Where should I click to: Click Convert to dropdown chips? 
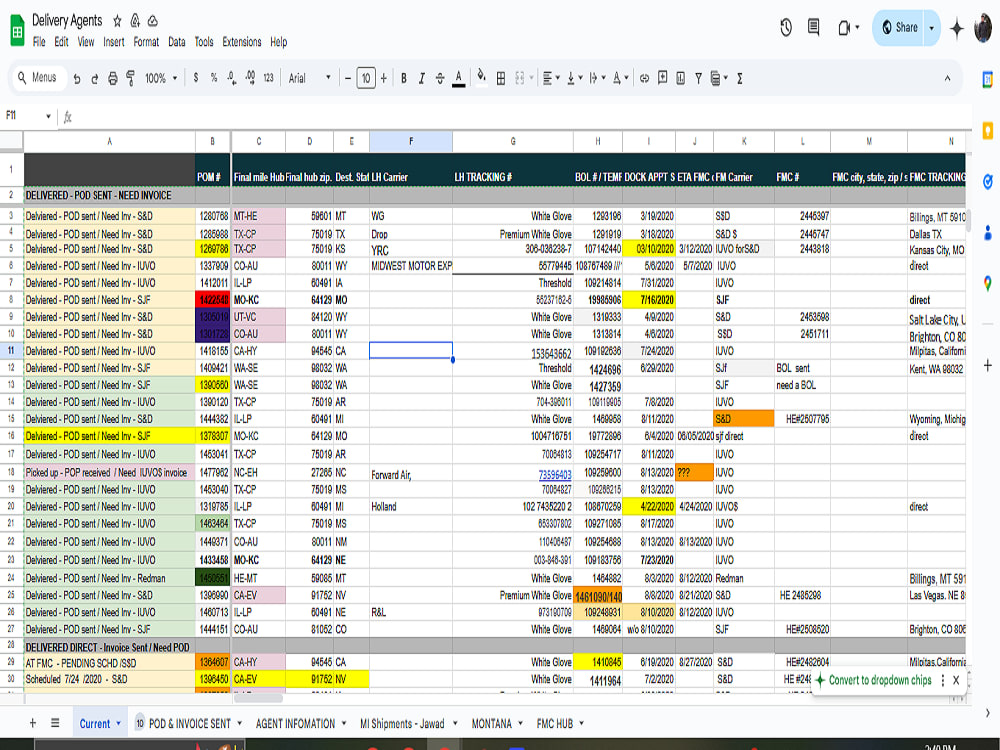879,680
